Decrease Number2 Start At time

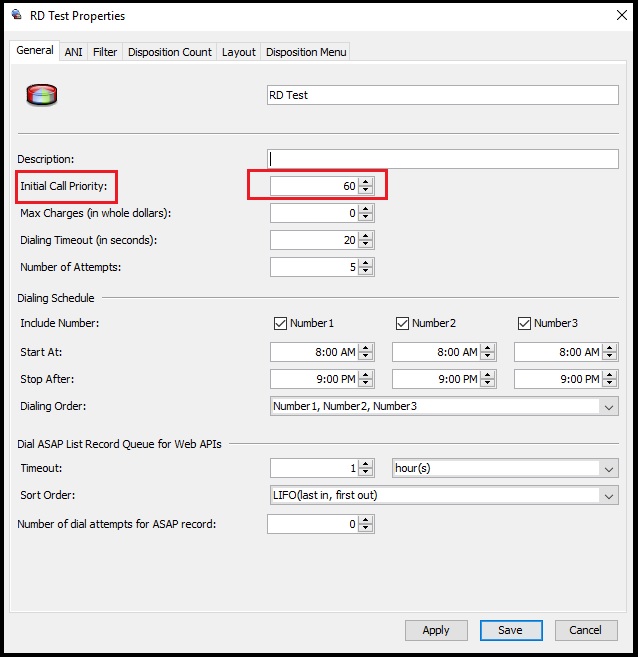(x=488, y=357)
